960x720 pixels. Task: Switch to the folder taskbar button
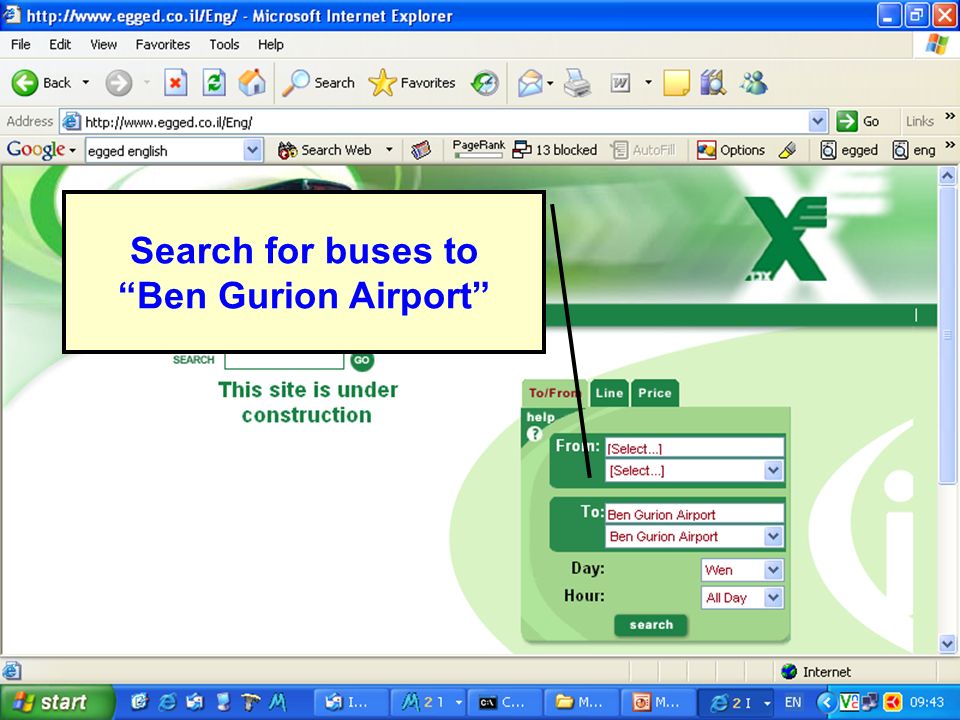click(x=582, y=702)
